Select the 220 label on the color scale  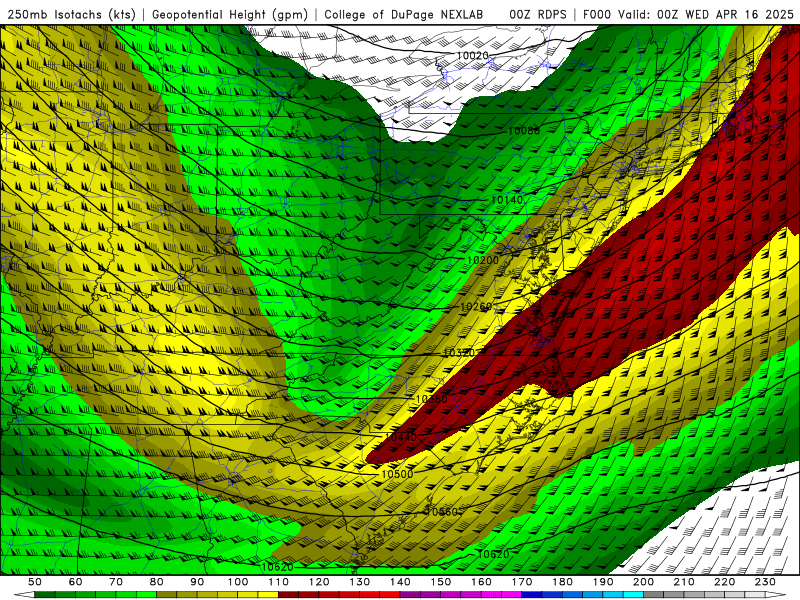(724, 582)
